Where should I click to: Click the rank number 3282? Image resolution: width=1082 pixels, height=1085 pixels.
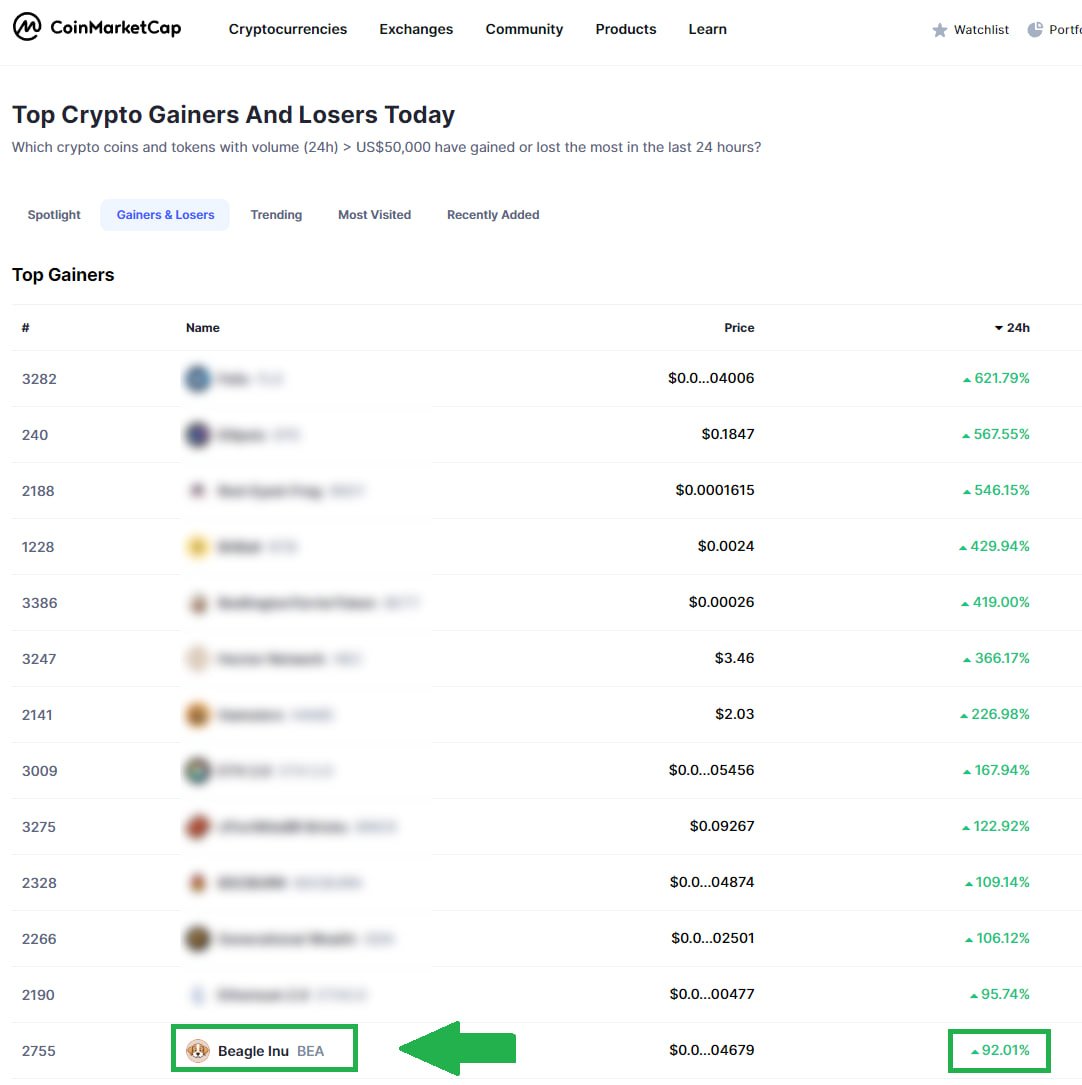pos(39,379)
